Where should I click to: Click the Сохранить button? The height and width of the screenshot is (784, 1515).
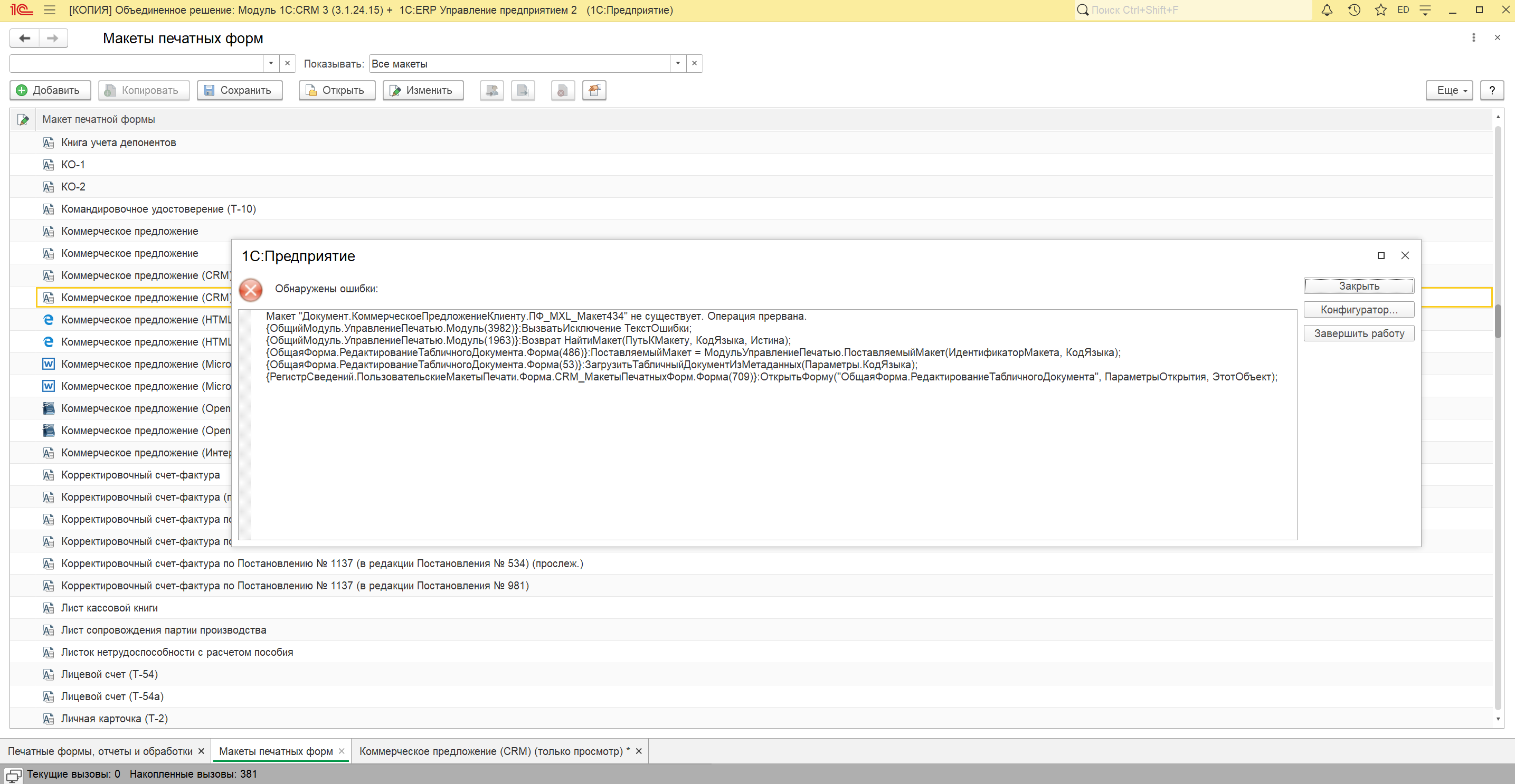coord(239,91)
